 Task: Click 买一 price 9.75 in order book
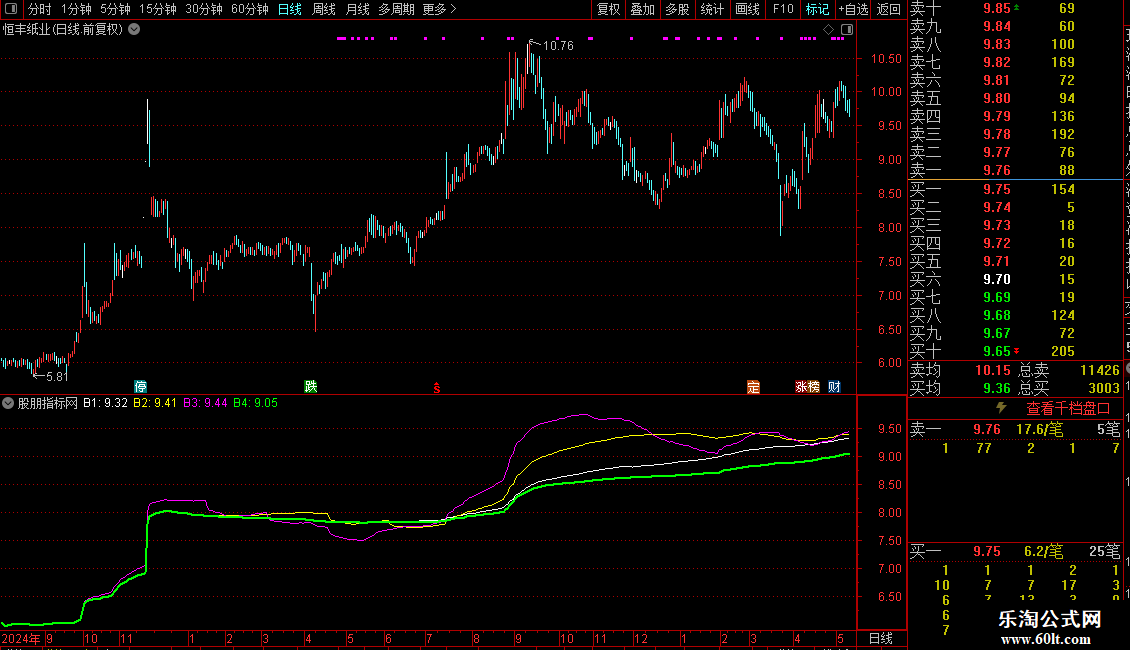pos(997,189)
